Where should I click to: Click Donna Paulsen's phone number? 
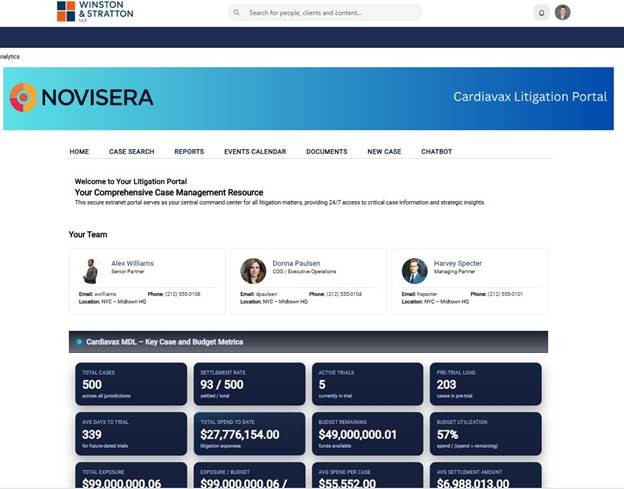pos(344,294)
